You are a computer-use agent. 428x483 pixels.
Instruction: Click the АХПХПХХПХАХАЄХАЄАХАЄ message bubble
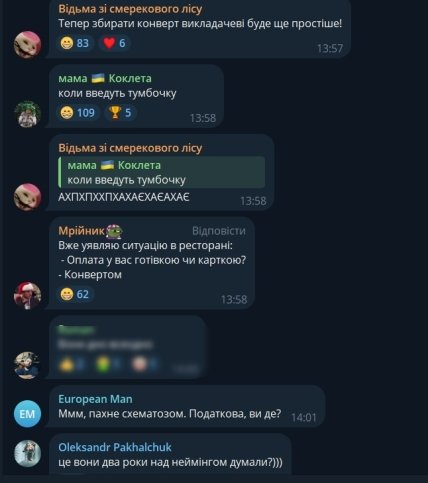(161, 172)
